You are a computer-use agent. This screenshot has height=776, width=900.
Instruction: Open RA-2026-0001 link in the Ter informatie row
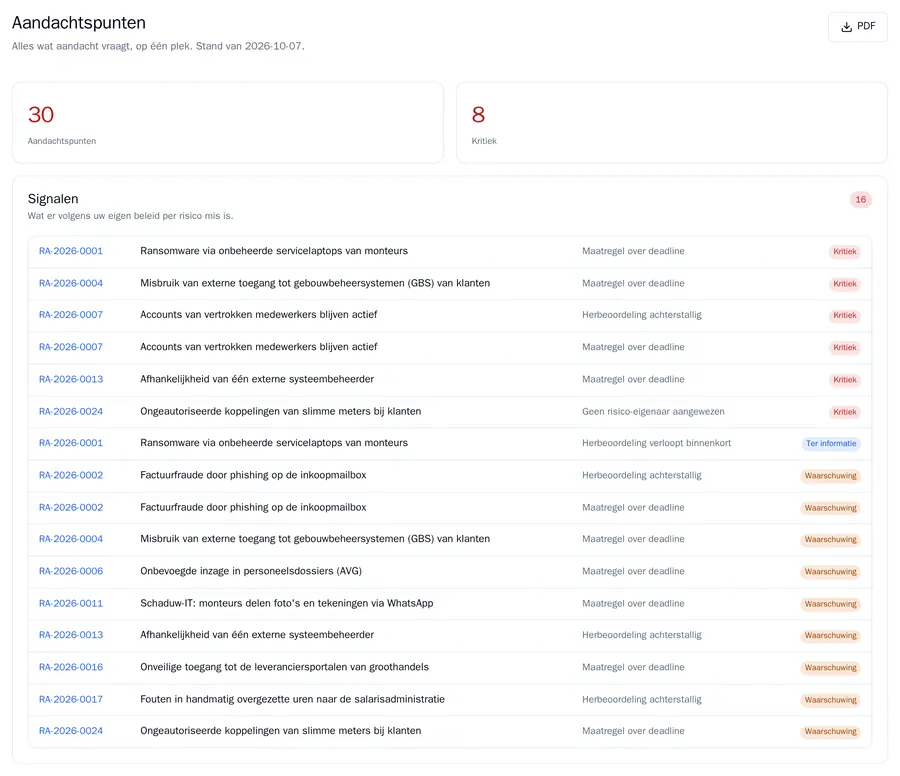click(x=71, y=443)
